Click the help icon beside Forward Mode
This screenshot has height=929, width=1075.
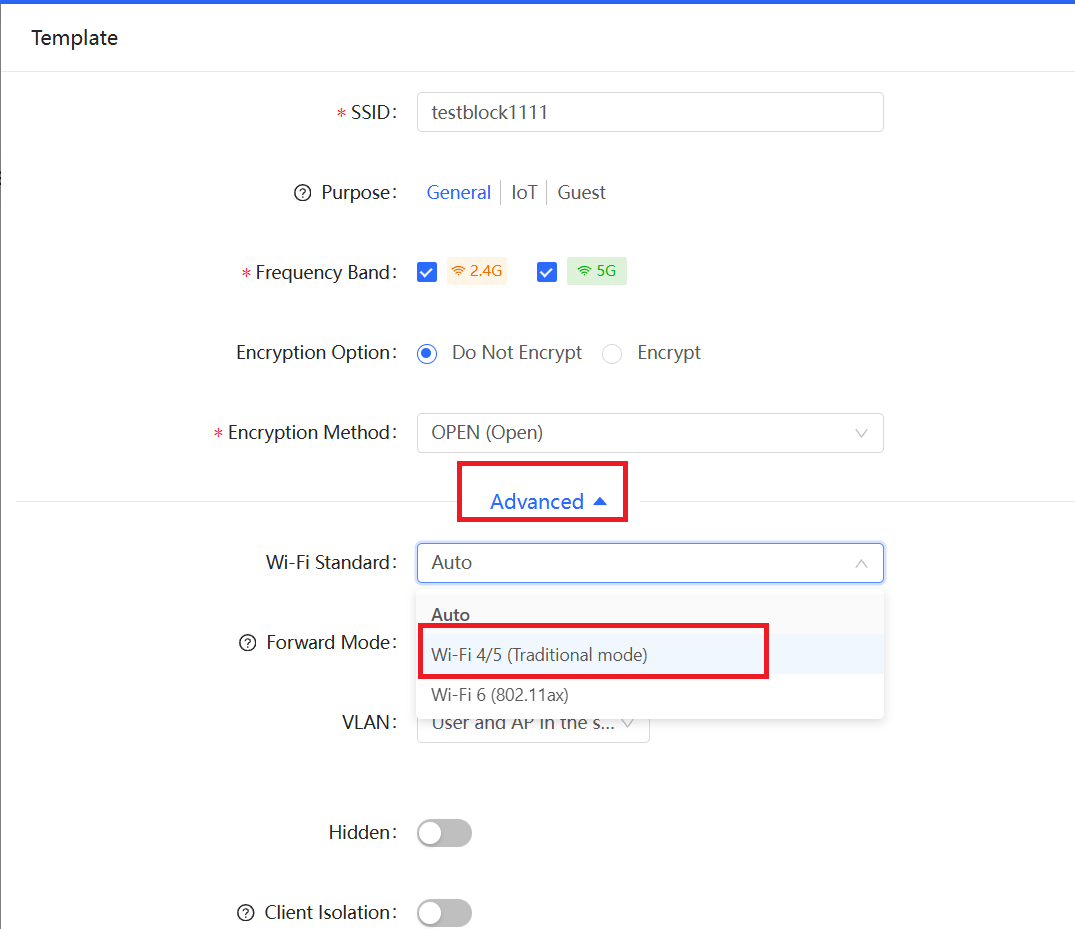click(248, 643)
